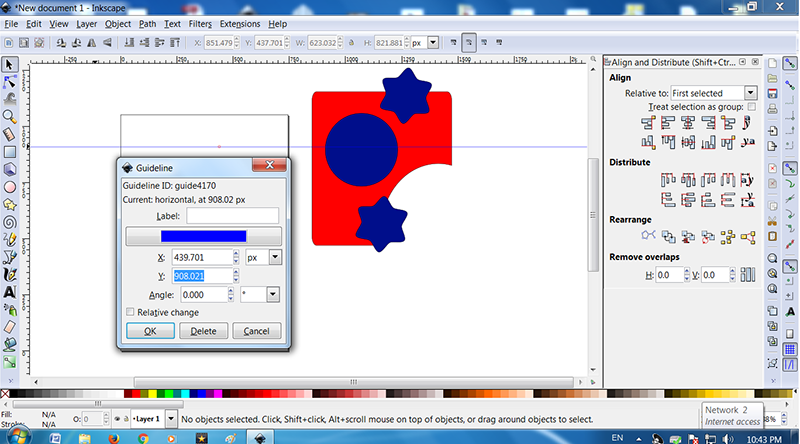Click Raise selection to top icon
800x444 pixels.
175,43
